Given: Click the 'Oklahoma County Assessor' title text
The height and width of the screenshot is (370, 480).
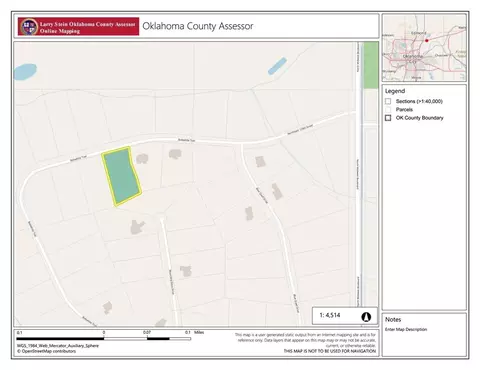Looking at the screenshot, I should [x=198, y=26].
